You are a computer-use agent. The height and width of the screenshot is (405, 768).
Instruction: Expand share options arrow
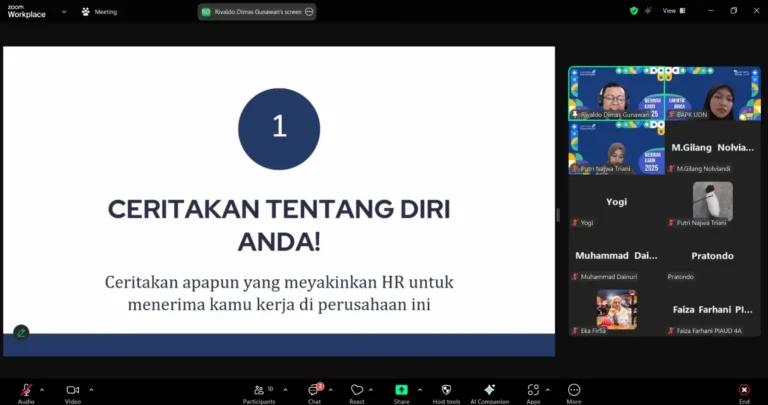420,390
